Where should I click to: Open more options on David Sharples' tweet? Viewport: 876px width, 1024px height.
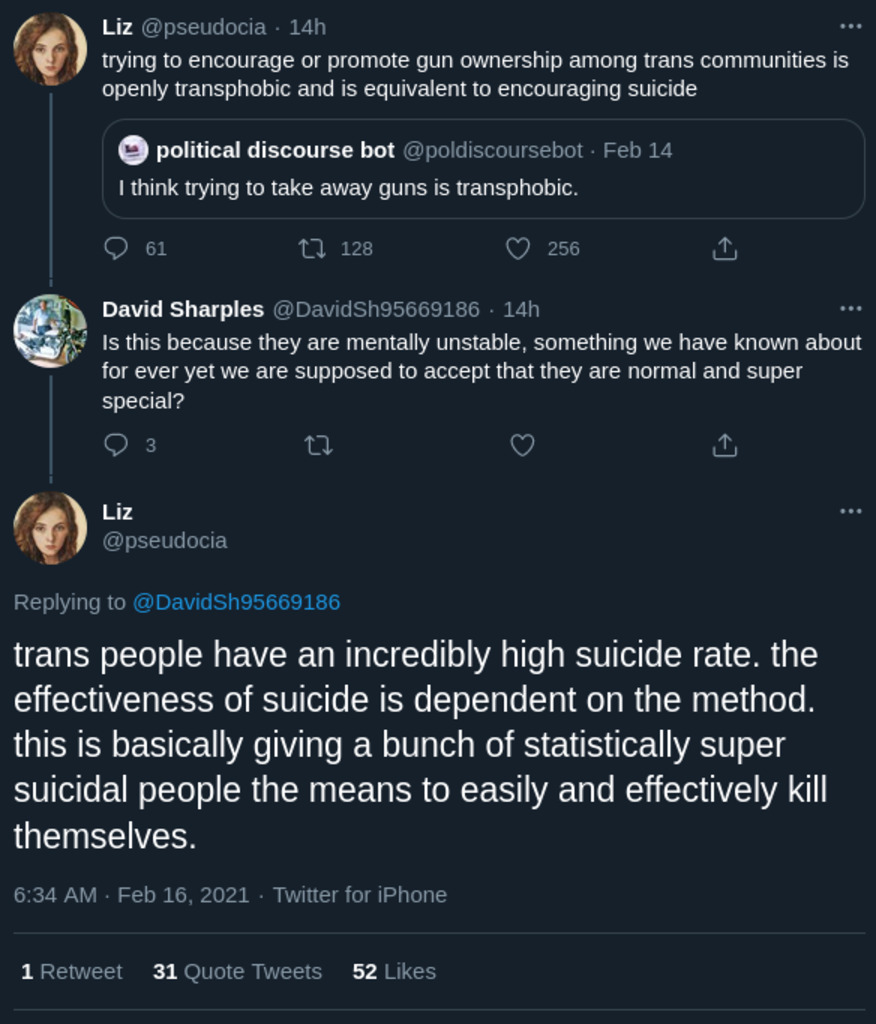[x=851, y=308]
